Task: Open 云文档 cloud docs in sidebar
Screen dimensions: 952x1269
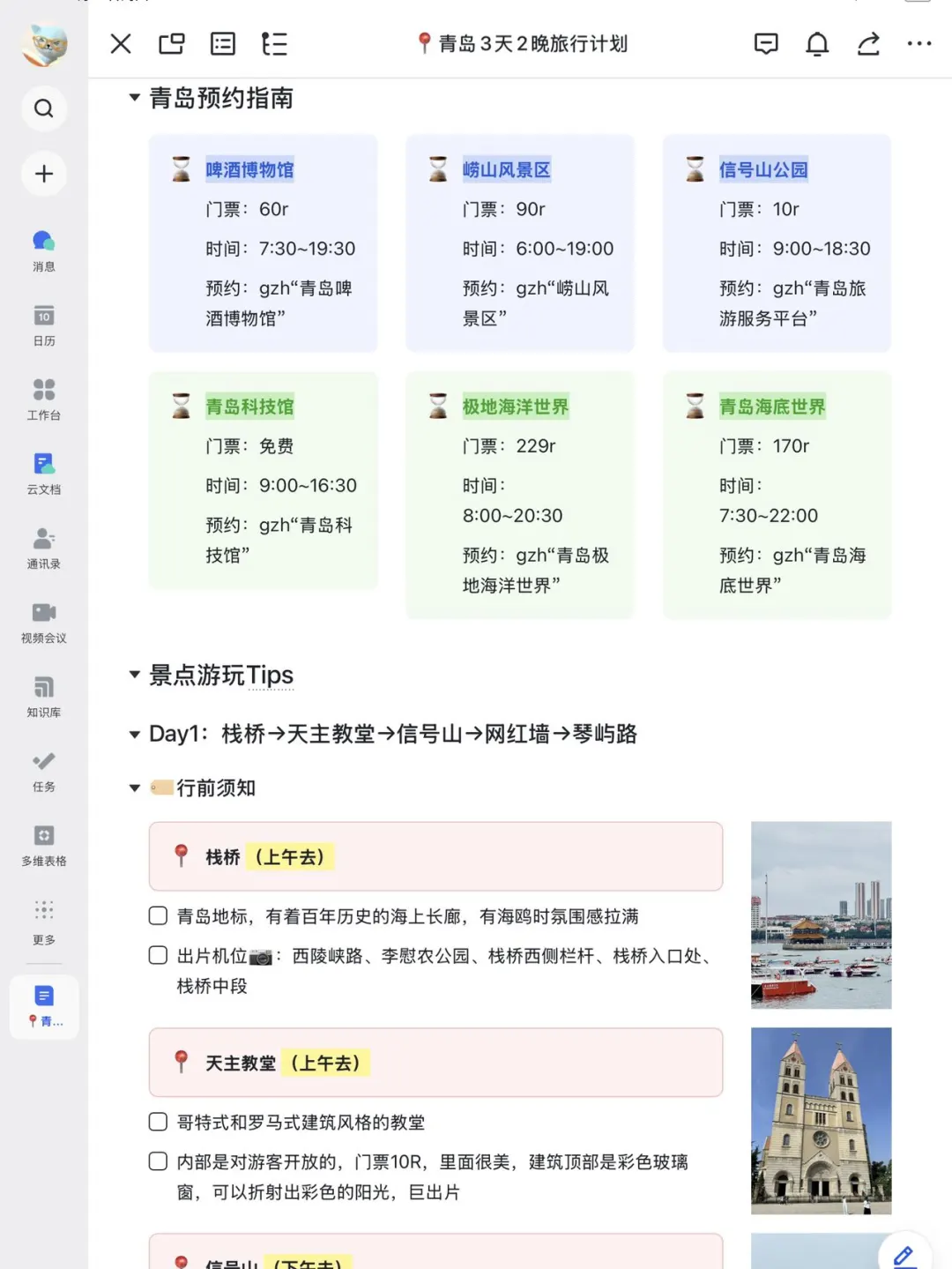Action: (x=44, y=474)
